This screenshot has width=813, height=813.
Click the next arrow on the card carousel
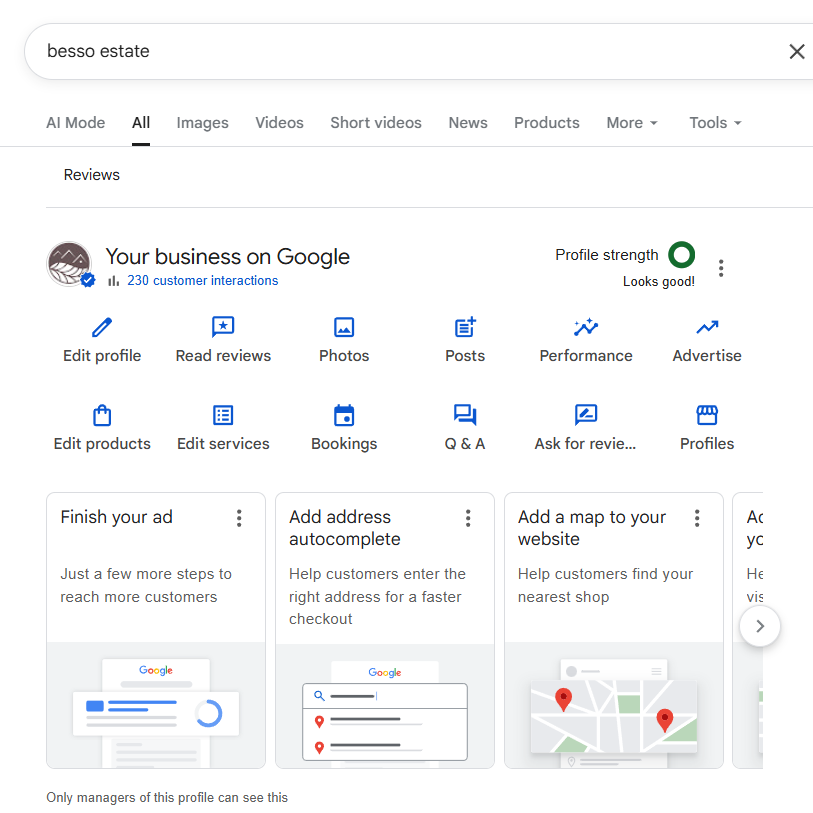click(760, 626)
